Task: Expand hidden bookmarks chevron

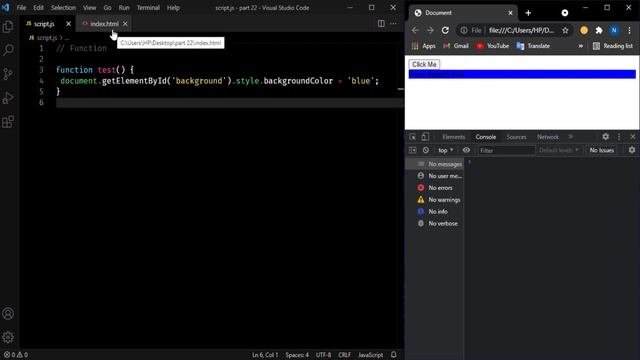Action: click(580, 46)
